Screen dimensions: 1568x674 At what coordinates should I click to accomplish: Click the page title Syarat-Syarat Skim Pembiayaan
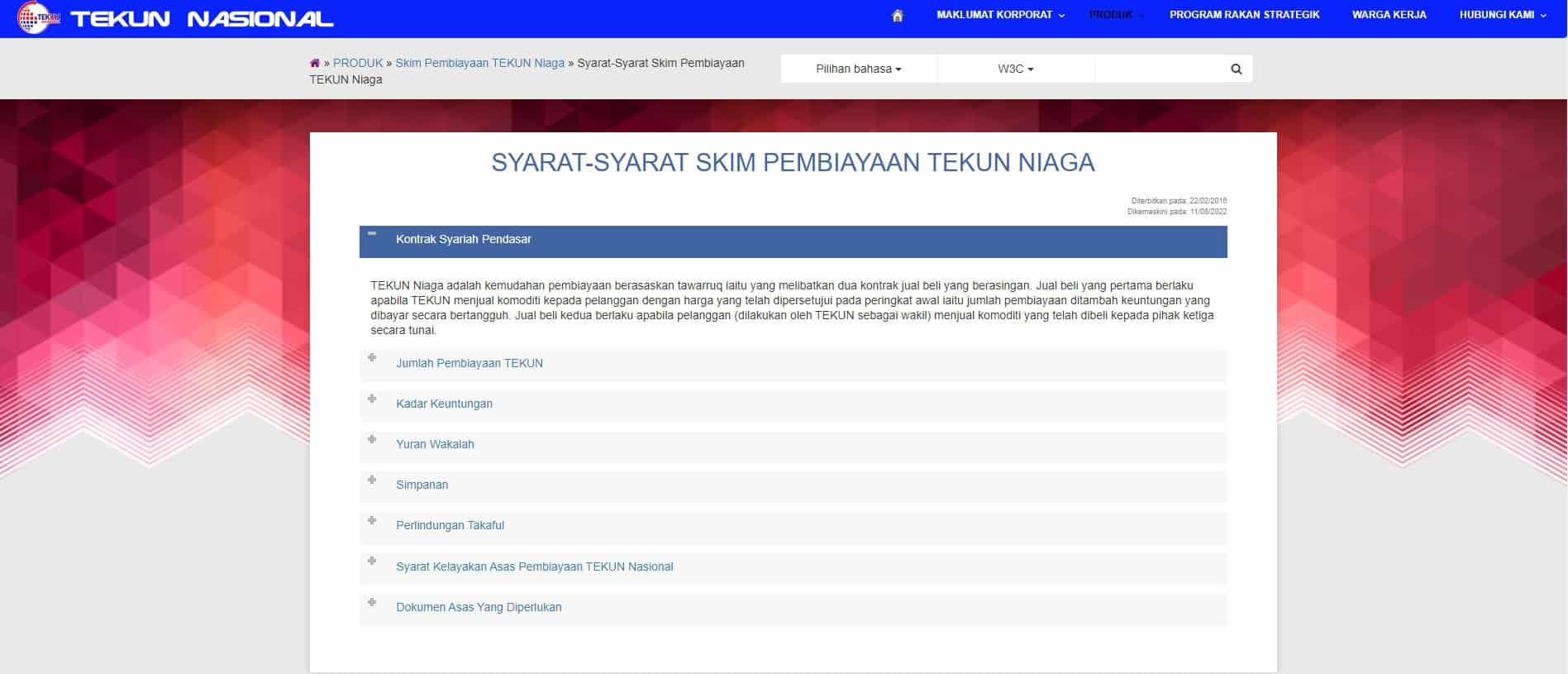click(793, 162)
